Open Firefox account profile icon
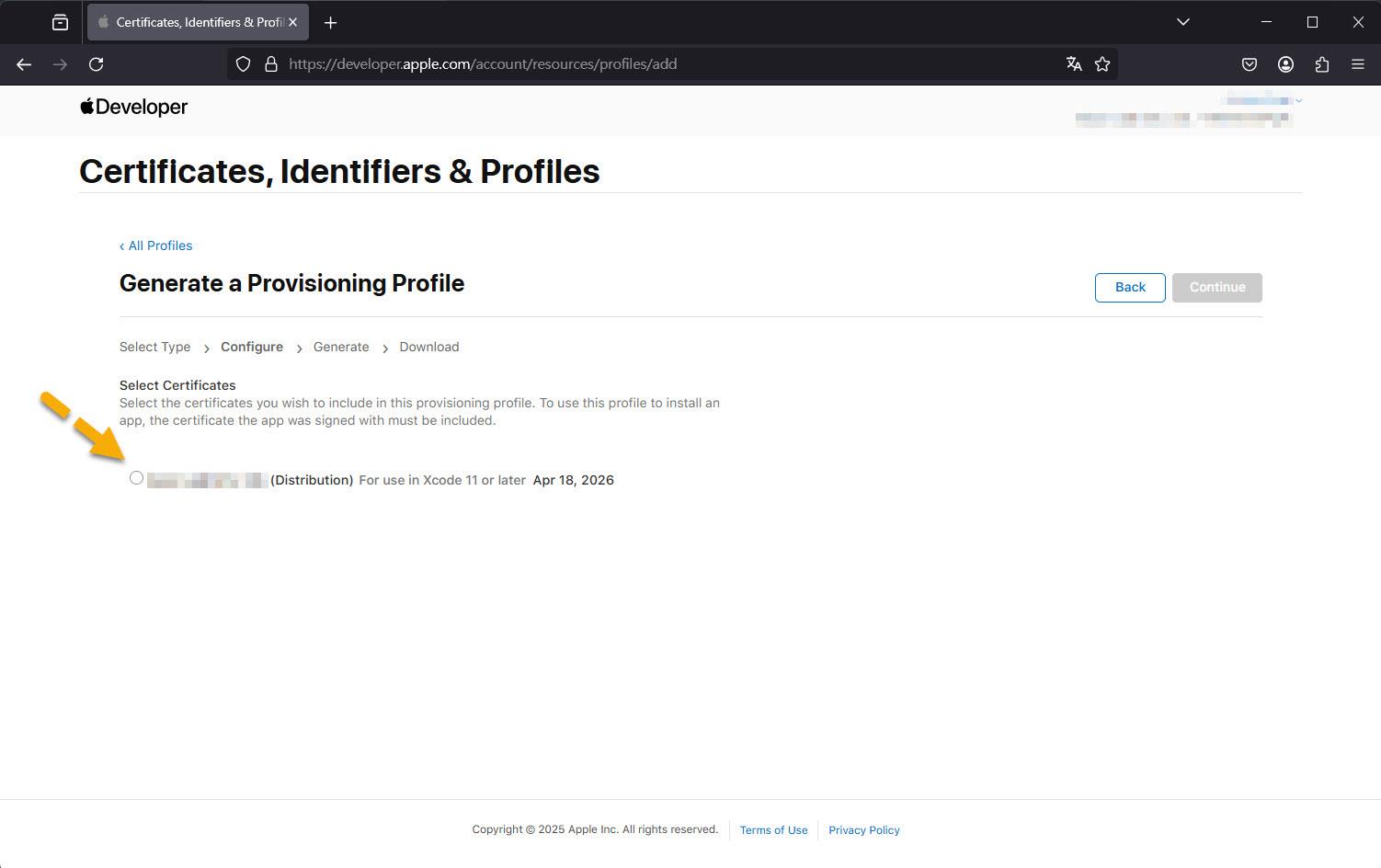The width and height of the screenshot is (1381, 868). click(1285, 64)
